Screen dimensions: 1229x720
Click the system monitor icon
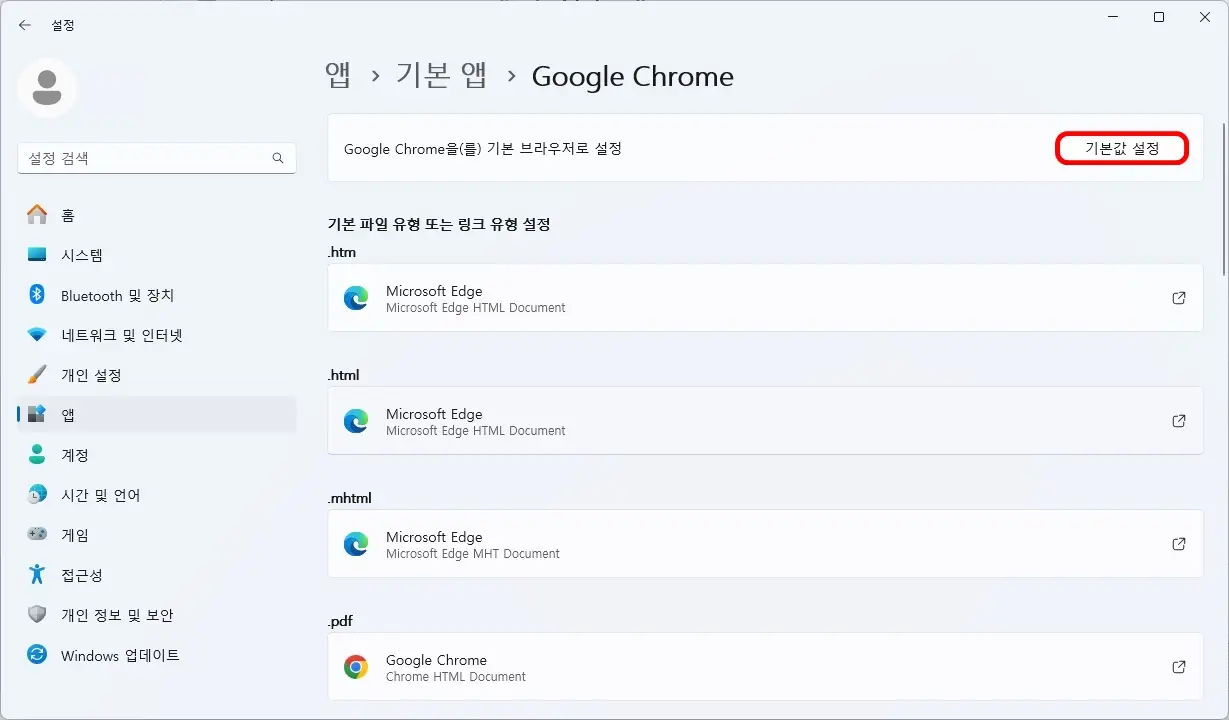pyautogui.click(x=37, y=255)
